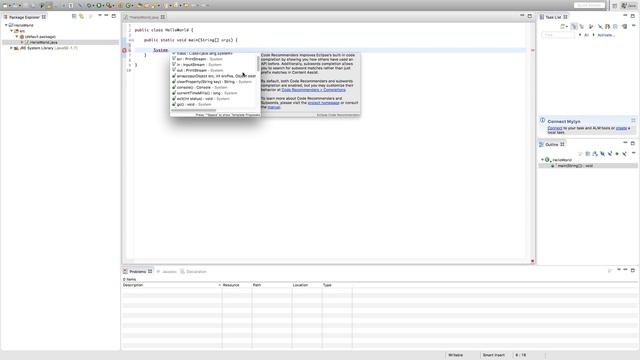
Task: Open the New Task dropdown arrow
Action: tap(567, 27)
